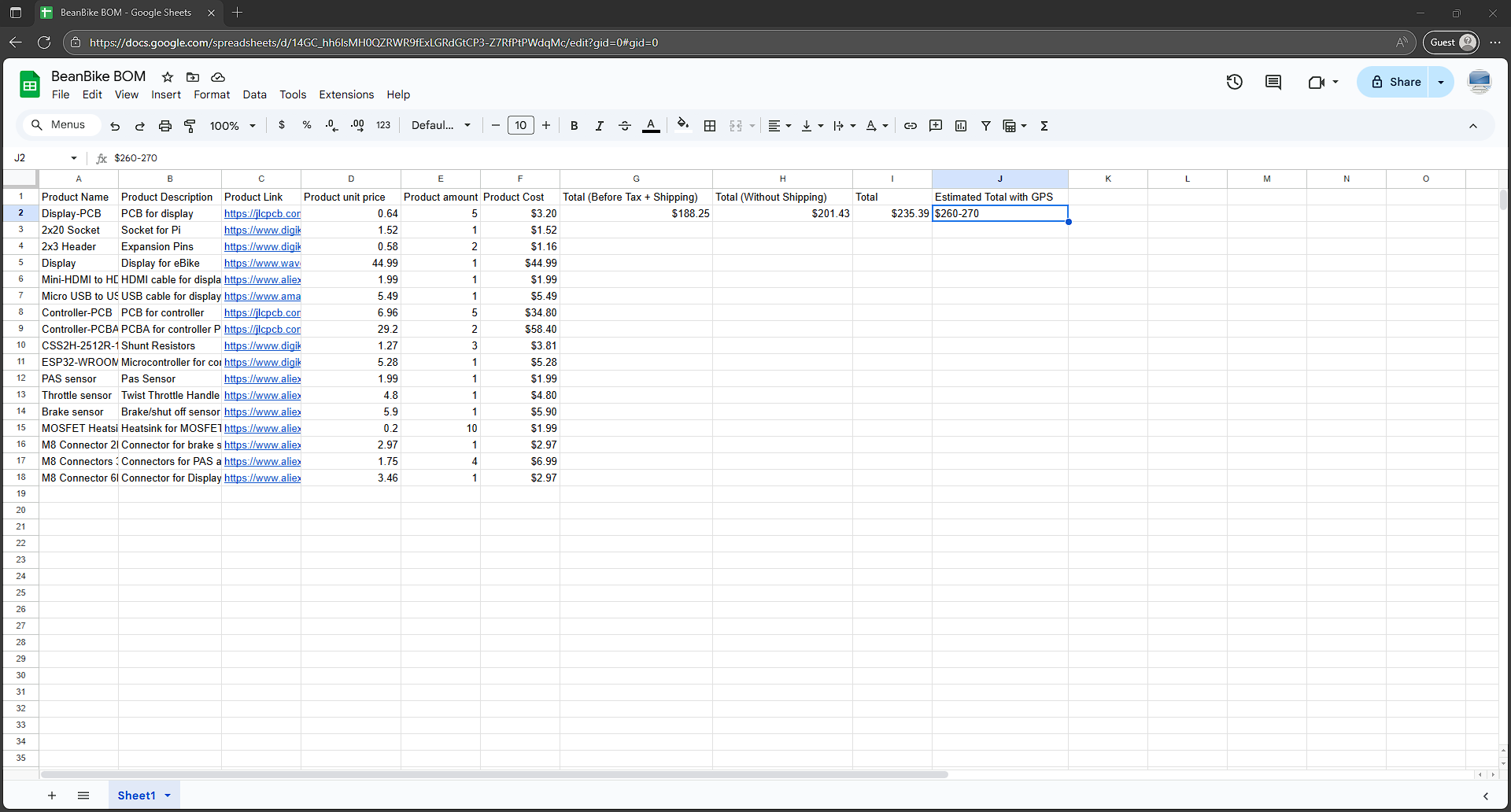Open version history clock icon

(x=1234, y=82)
